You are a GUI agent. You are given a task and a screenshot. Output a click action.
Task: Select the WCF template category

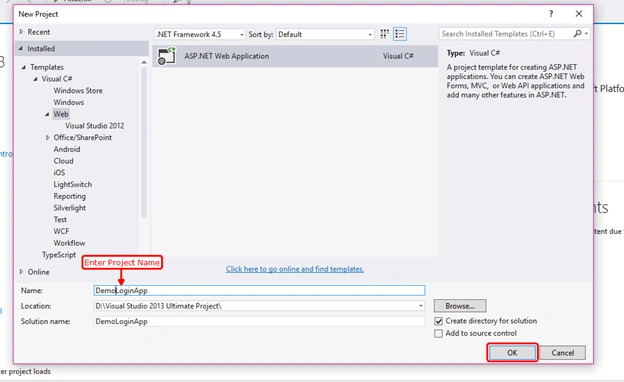click(61, 231)
